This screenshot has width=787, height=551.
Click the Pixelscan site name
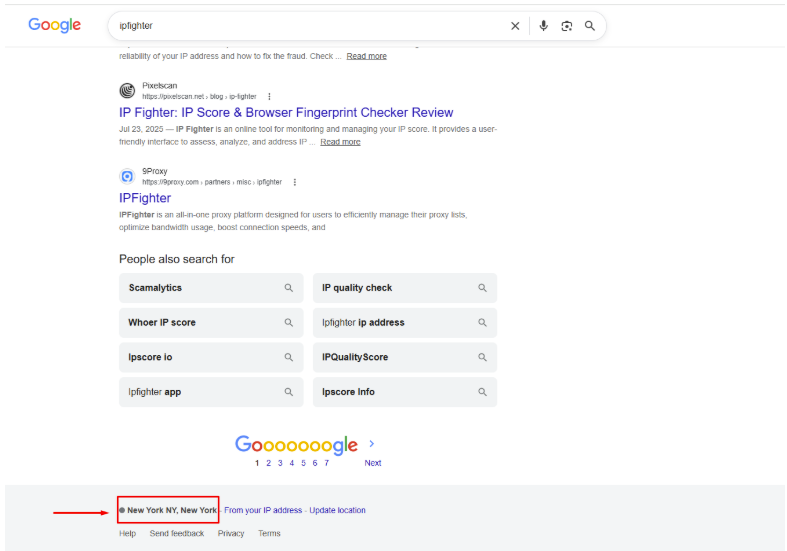[160, 86]
